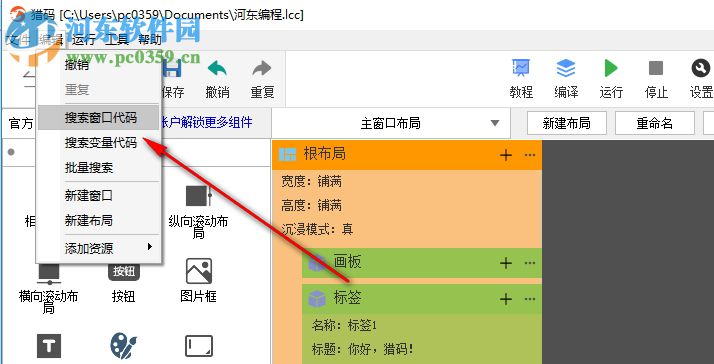Click the 根布局 layout icon
The height and width of the screenshot is (364, 714).
point(287,154)
